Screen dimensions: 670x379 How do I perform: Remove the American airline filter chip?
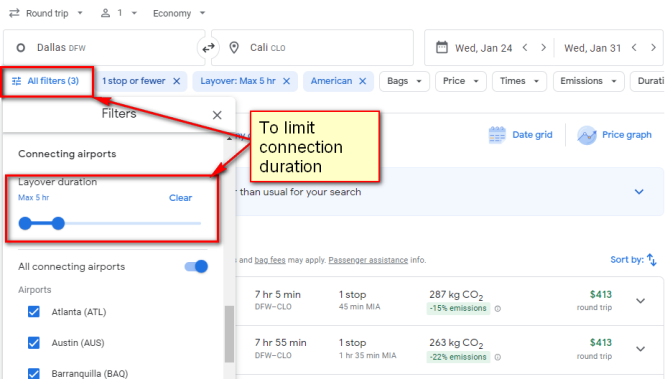click(362, 81)
